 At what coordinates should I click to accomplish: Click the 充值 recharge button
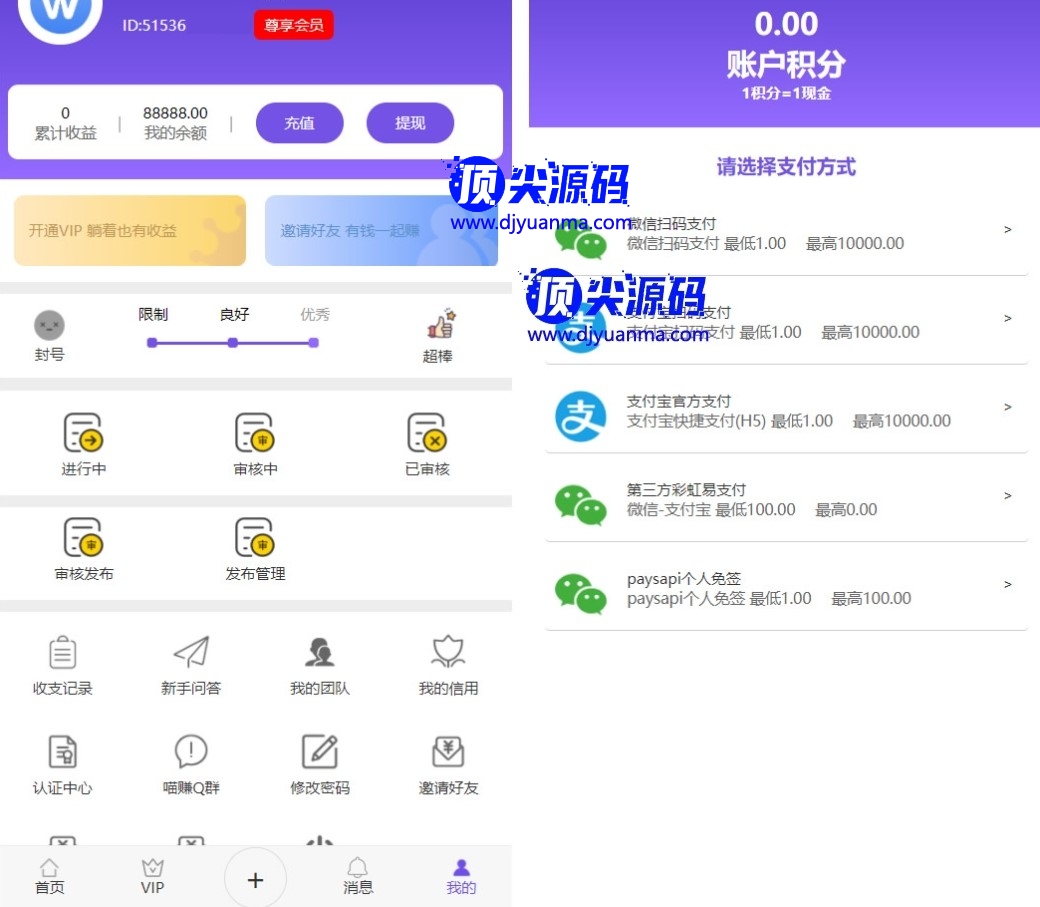coord(299,123)
